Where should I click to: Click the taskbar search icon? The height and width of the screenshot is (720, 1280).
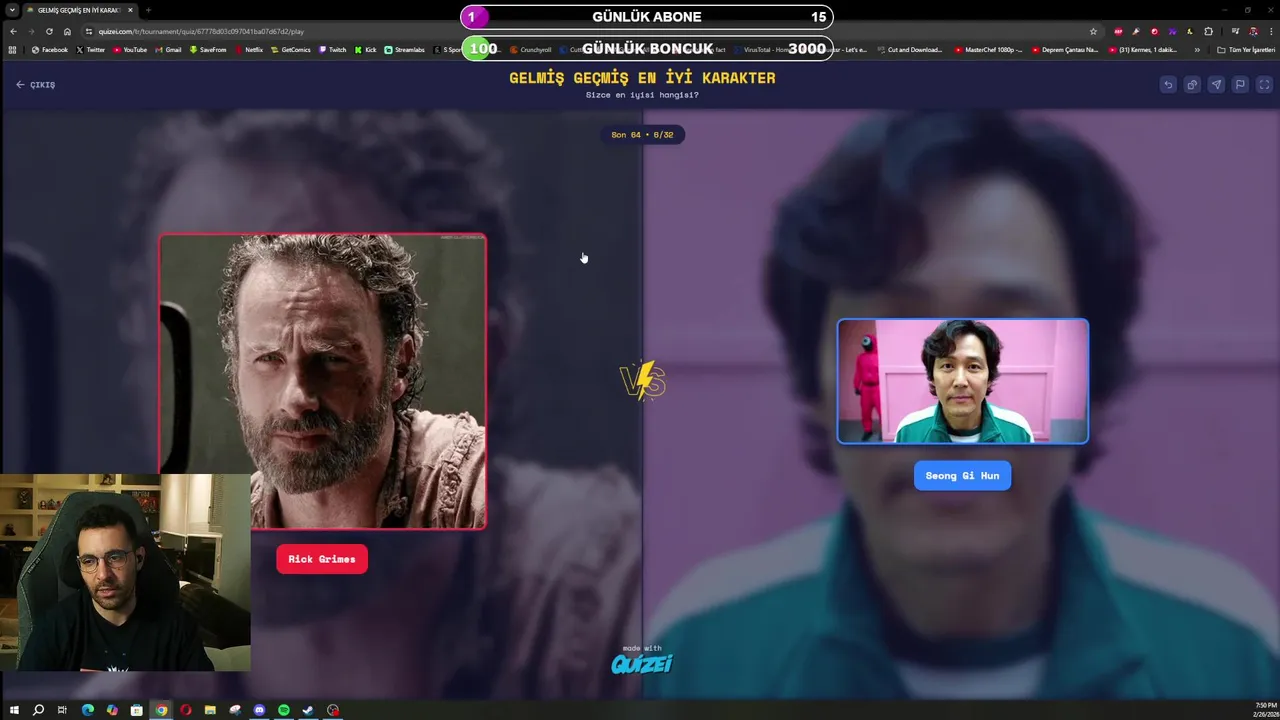(38, 710)
